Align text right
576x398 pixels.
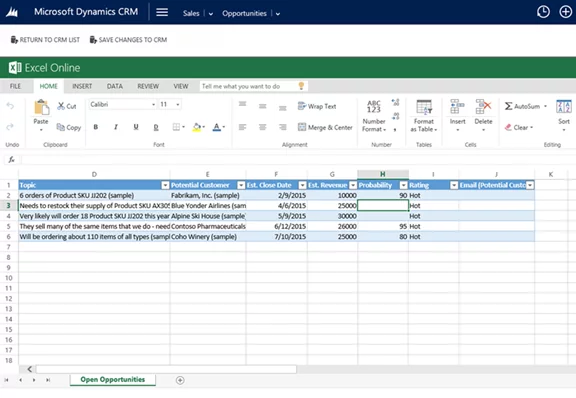coord(282,127)
